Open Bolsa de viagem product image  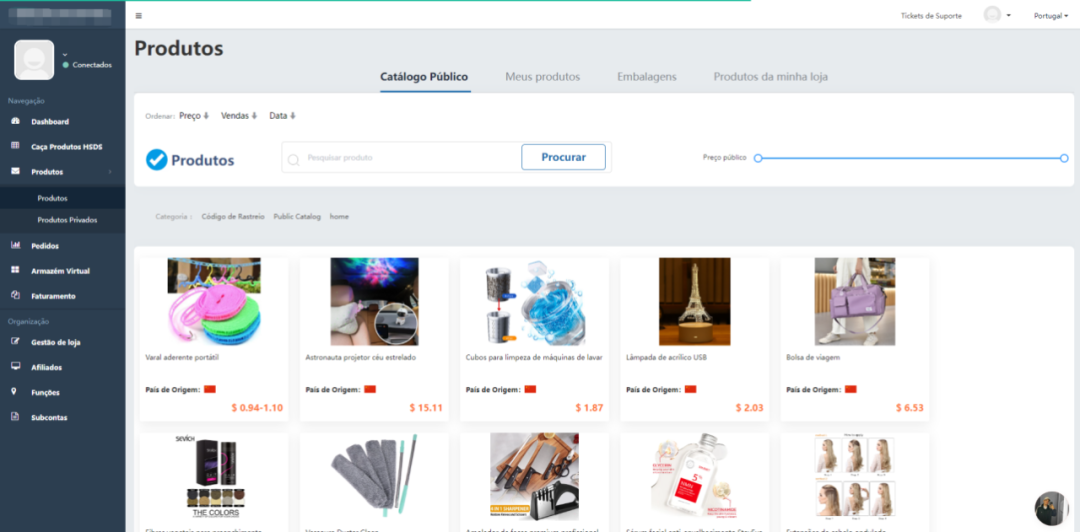[x=855, y=302]
